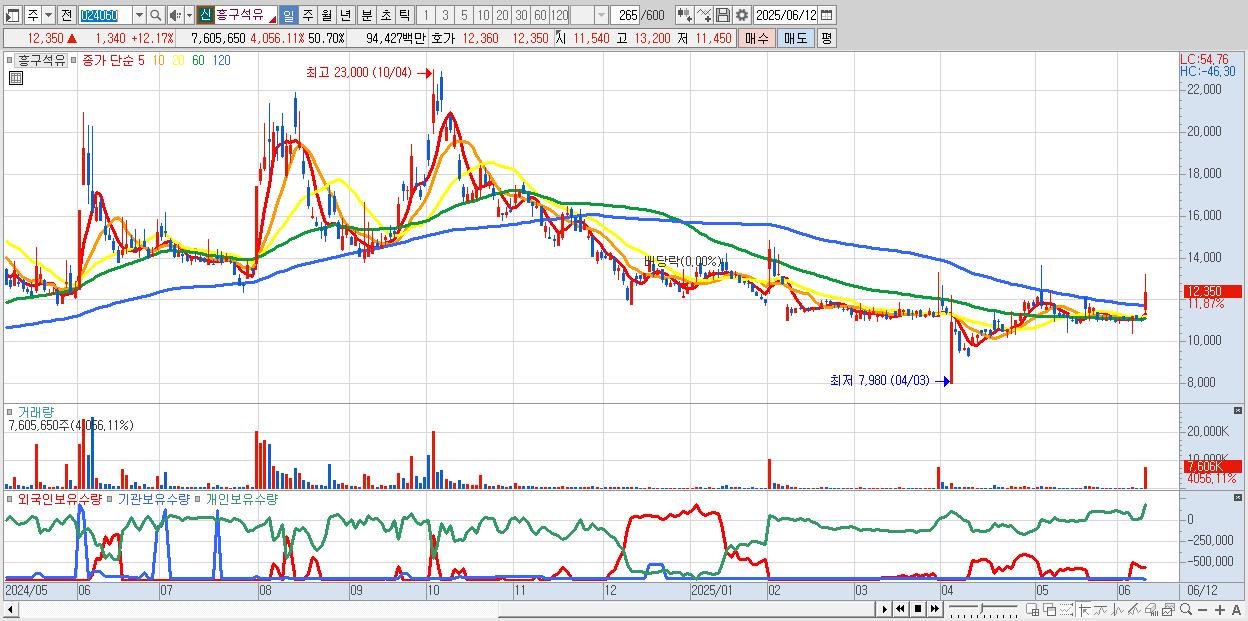Viewport: 1248px width, 621px height.
Task: Select the 월 monthly period button
Action: click(326, 15)
